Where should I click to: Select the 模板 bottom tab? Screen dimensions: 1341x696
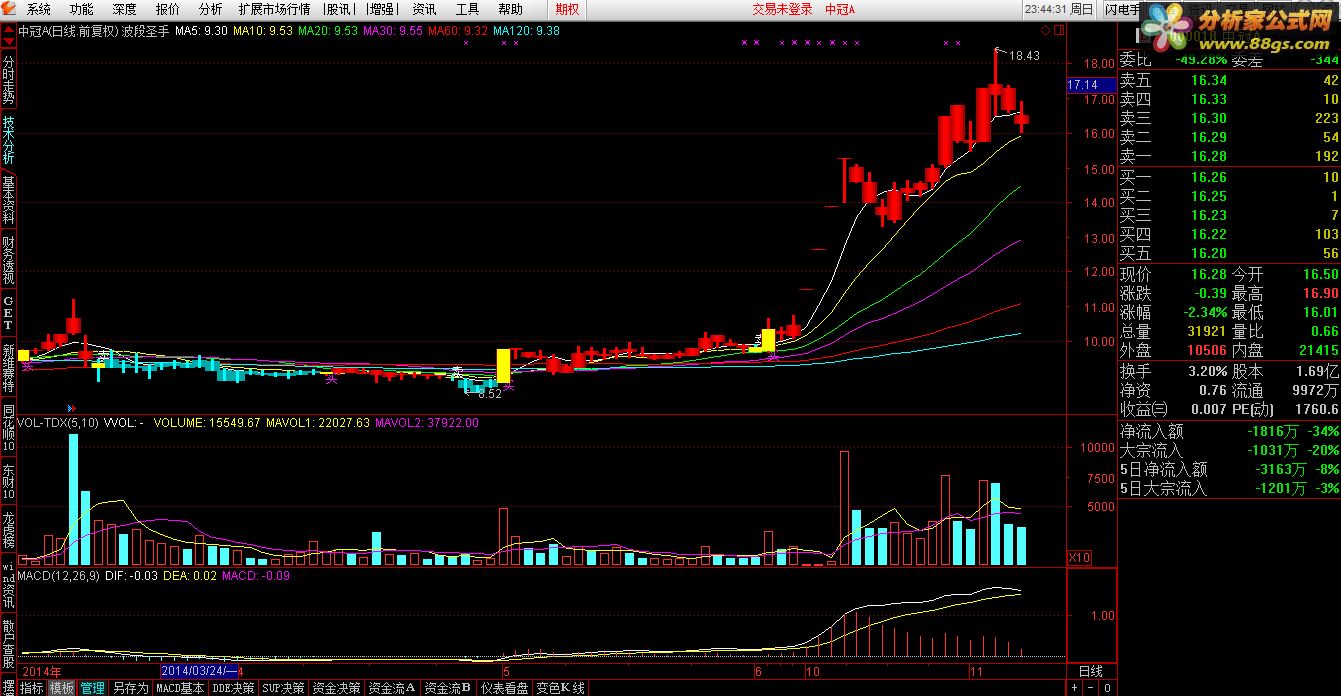(x=62, y=688)
